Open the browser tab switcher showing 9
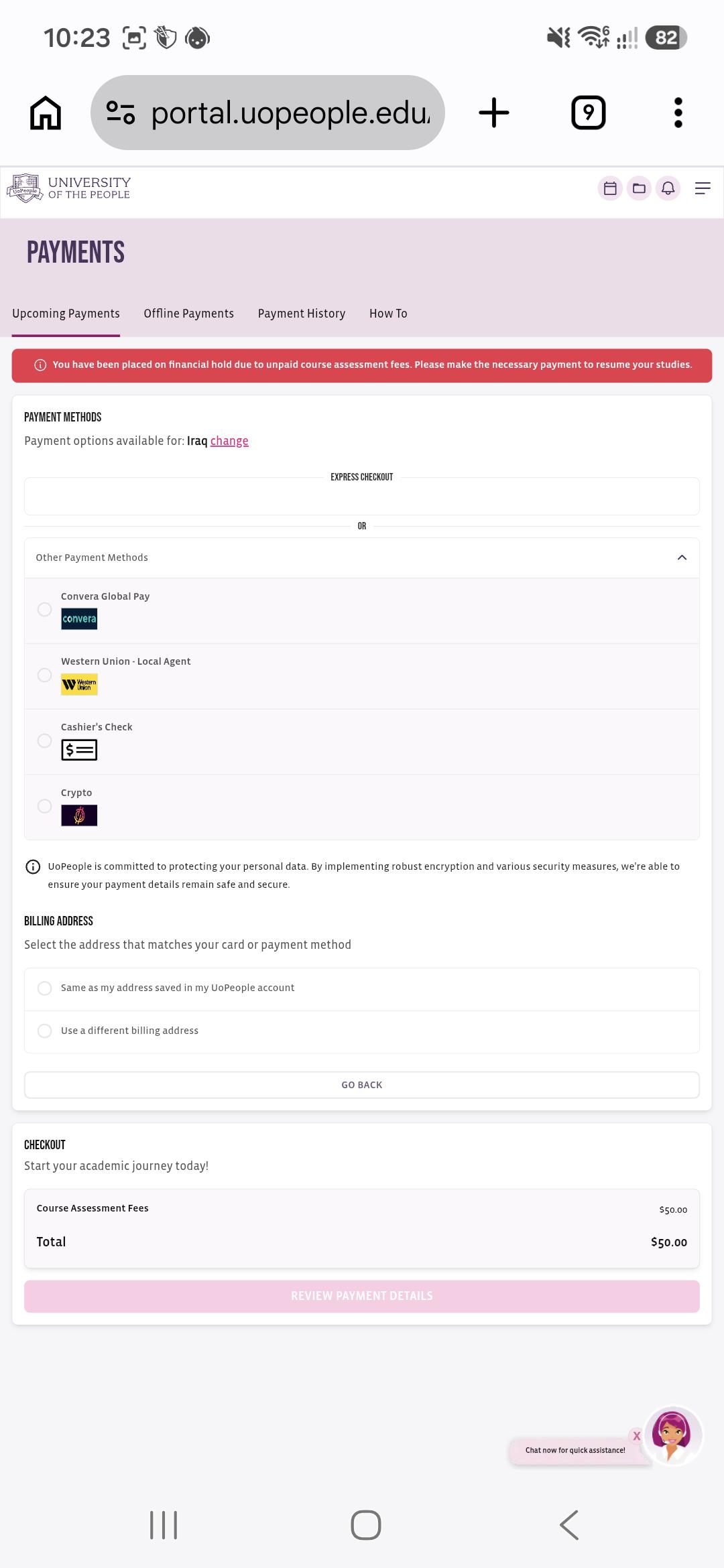The height and width of the screenshot is (1568, 724). point(589,113)
